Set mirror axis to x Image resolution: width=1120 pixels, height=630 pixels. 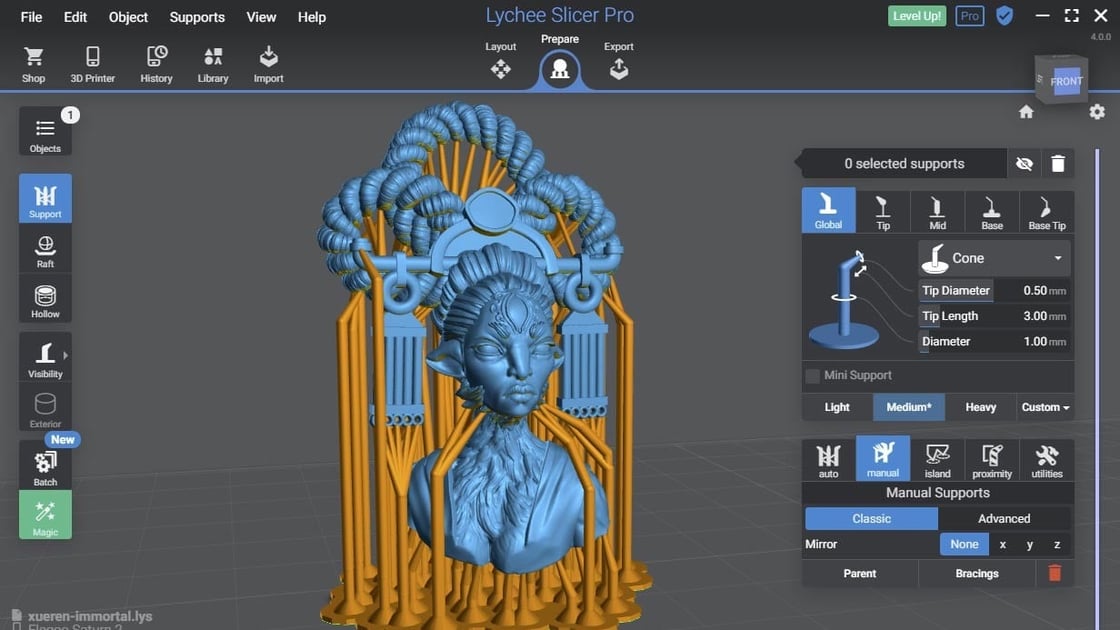point(1003,544)
